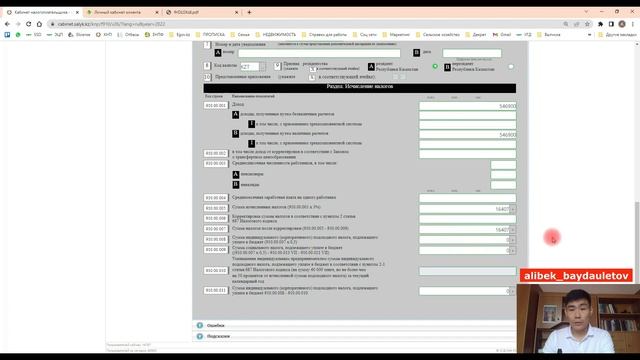Screen dimensions: 640x360
Task: Open the ЭНПФ bookmark
Action: [154, 35]
